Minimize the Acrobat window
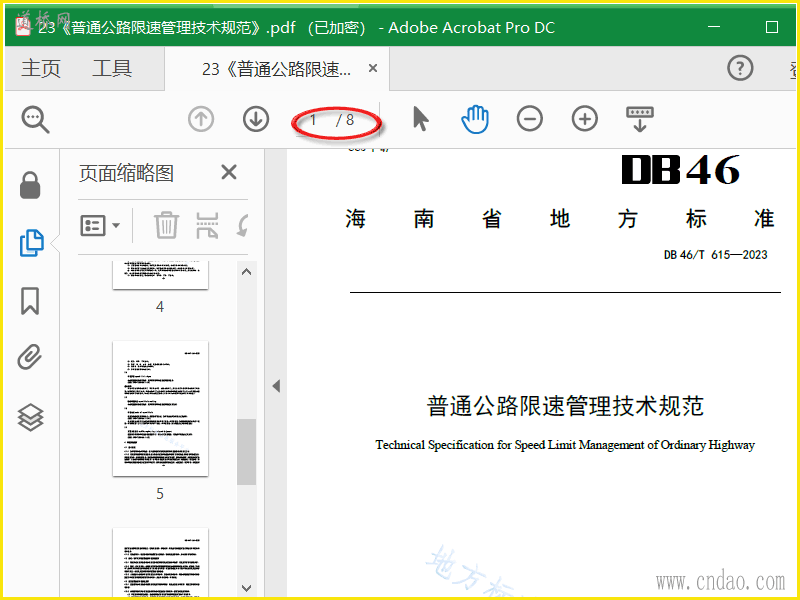The height and width of the screenshot is (600, 800). 714,27
